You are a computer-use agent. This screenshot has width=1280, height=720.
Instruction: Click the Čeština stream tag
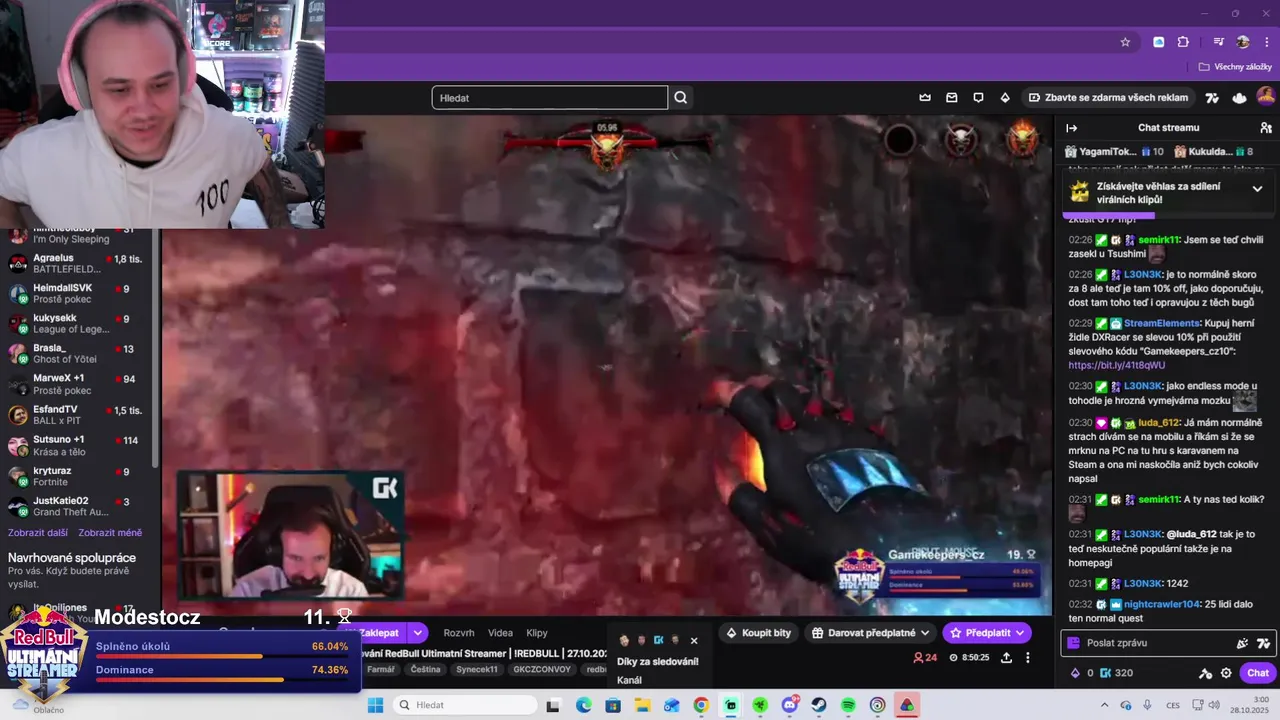(x=425, y=670)
